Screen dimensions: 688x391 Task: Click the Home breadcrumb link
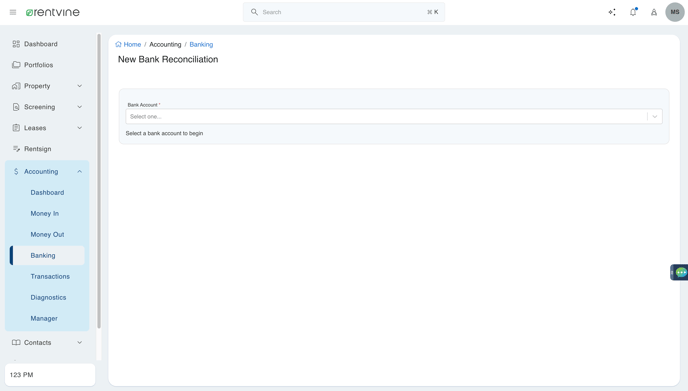coord(132,44)
